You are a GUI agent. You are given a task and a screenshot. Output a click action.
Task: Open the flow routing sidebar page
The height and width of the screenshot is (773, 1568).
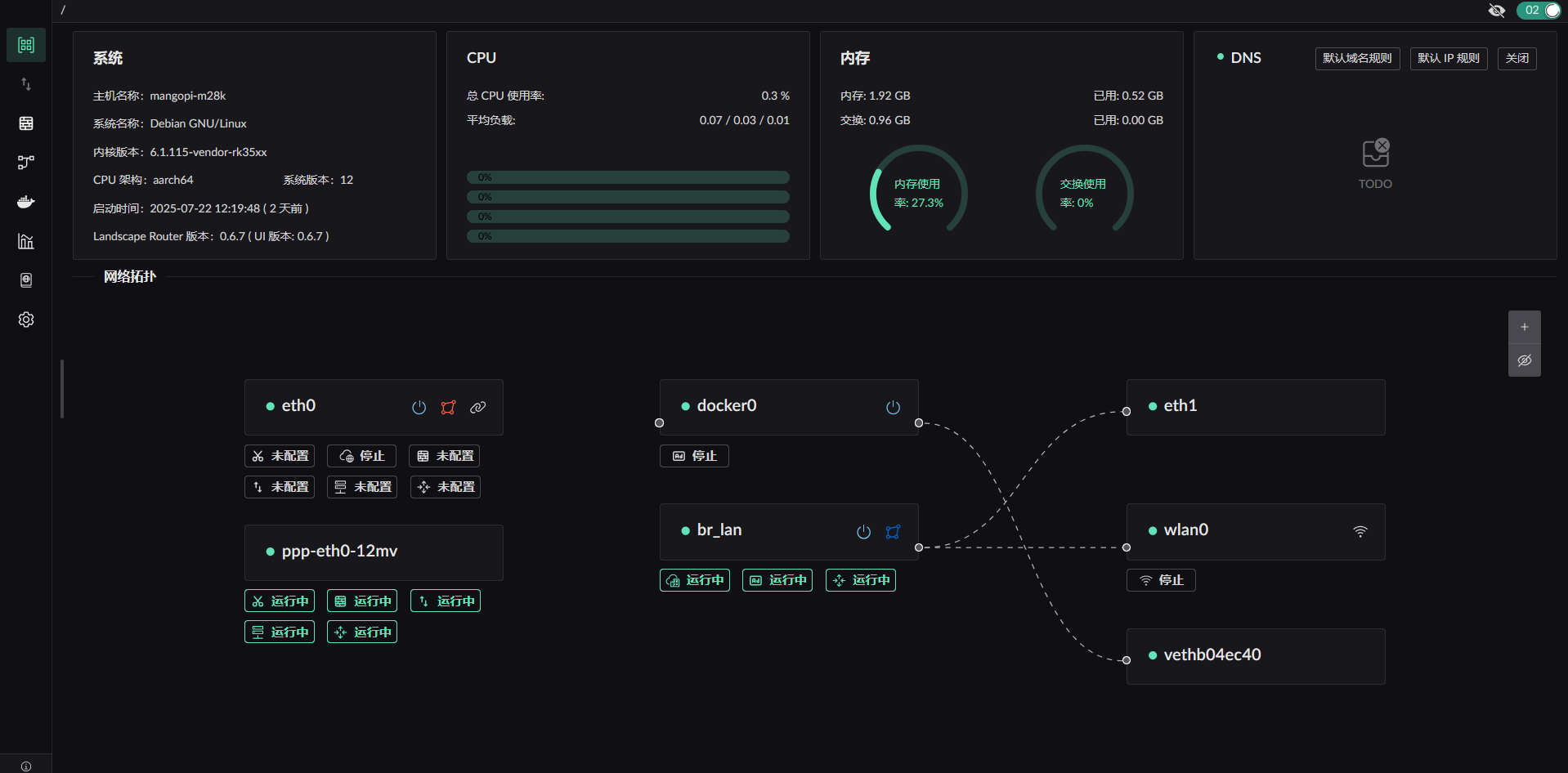(x=26, y=163)
